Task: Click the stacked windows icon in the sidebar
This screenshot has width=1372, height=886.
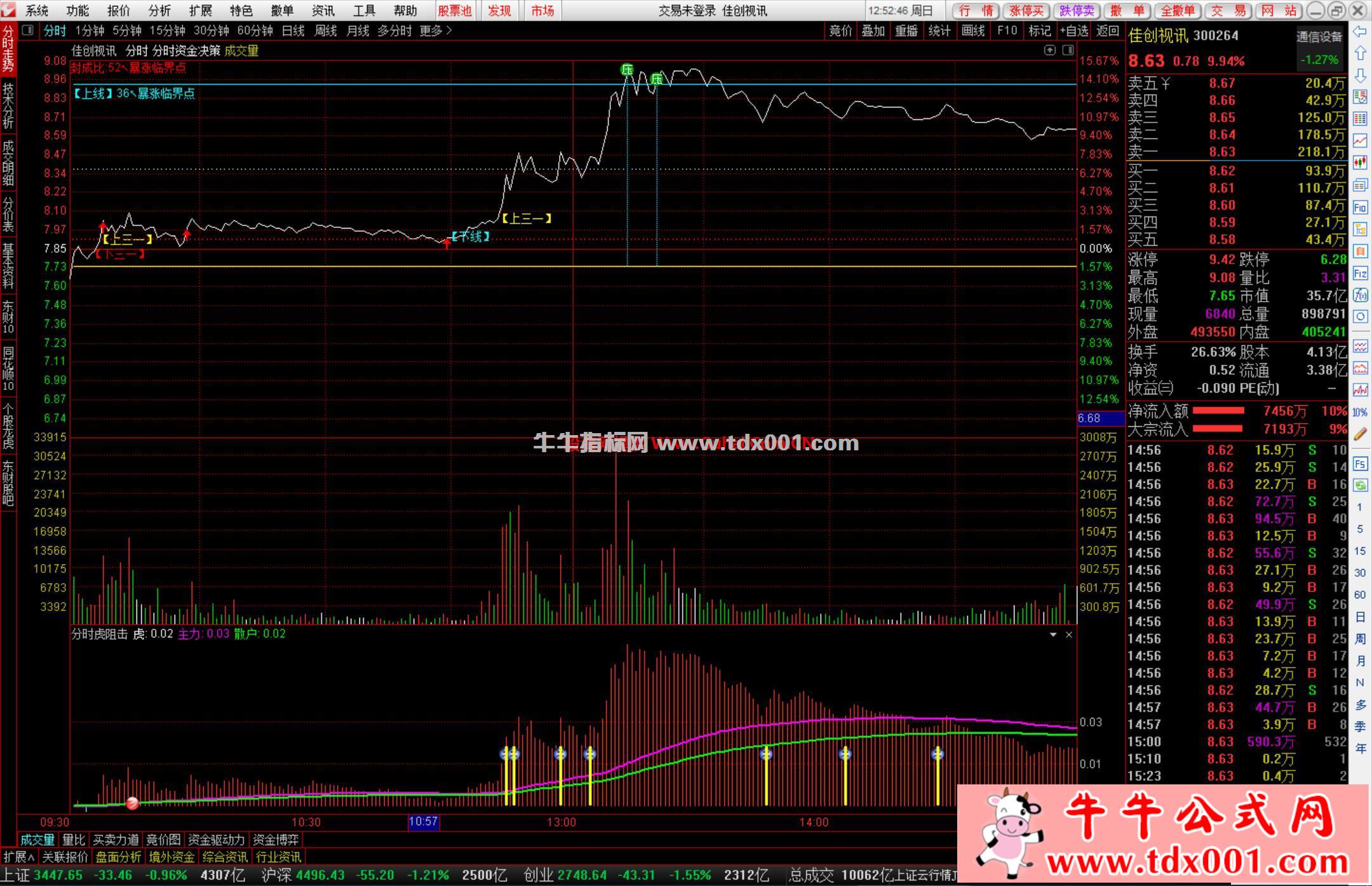Action: tap(1360, 185)
